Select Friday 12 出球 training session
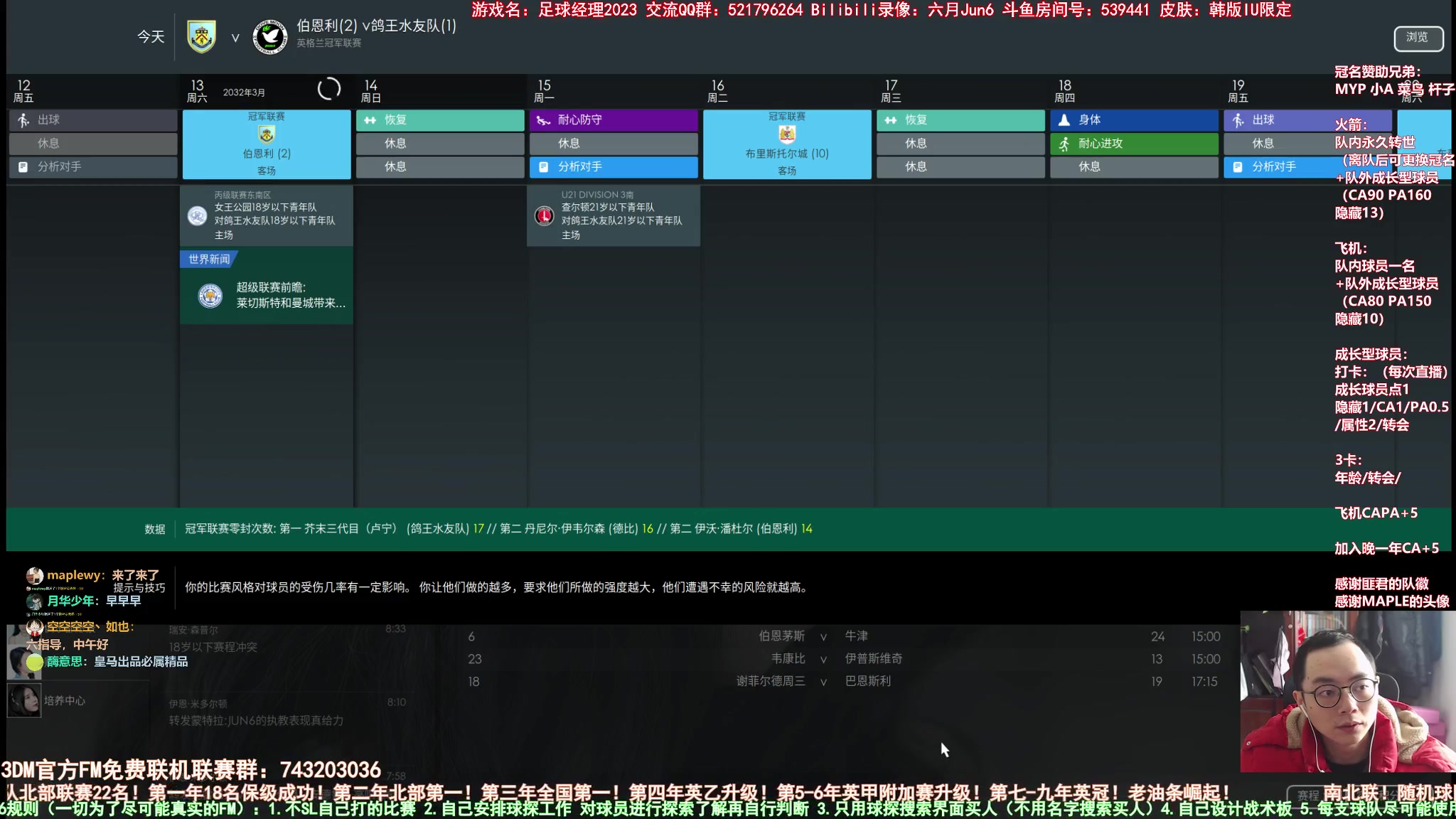 click(x=93, y=120)
